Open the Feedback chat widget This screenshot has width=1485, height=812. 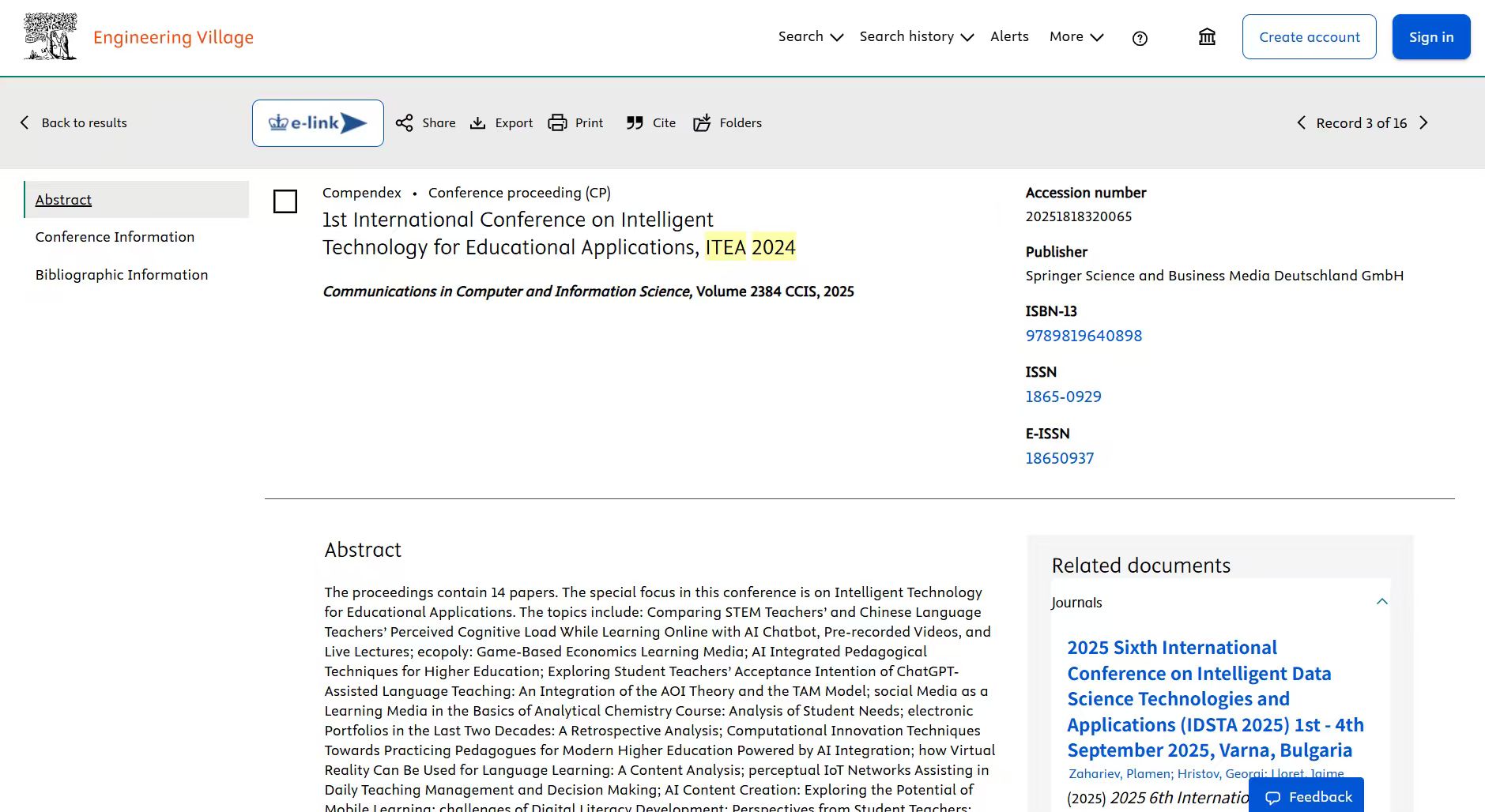(1307, 797)
